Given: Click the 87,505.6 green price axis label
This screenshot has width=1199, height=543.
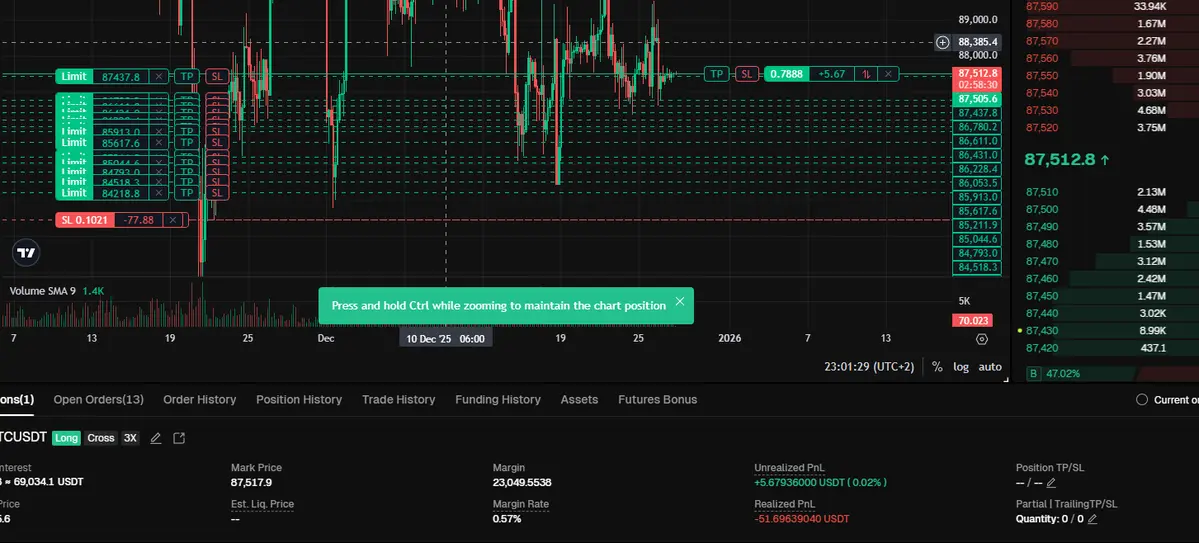Looking at the screenshot, I should (976, 99).
